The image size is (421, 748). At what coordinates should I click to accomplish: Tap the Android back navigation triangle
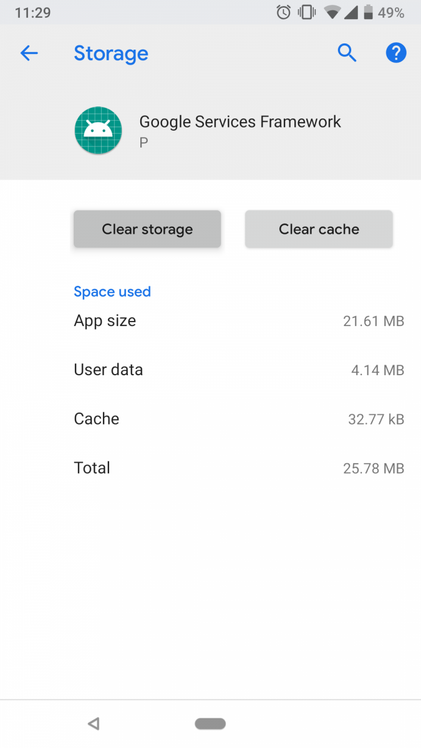click(94, 724)
